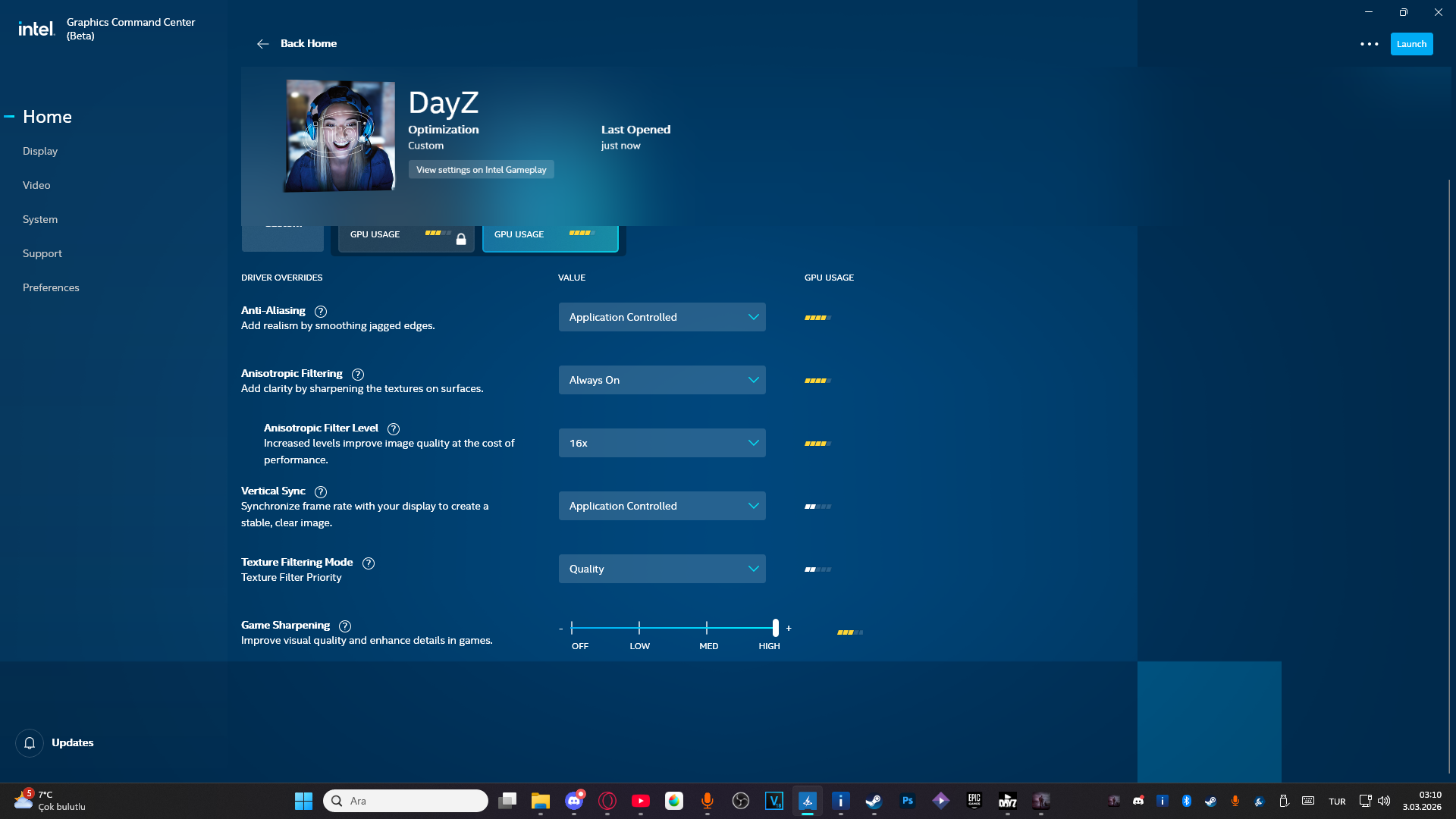Expand the Anti-Aliasing value dropdown
This screenshot has height=819, width=1456.
[662, 318]
